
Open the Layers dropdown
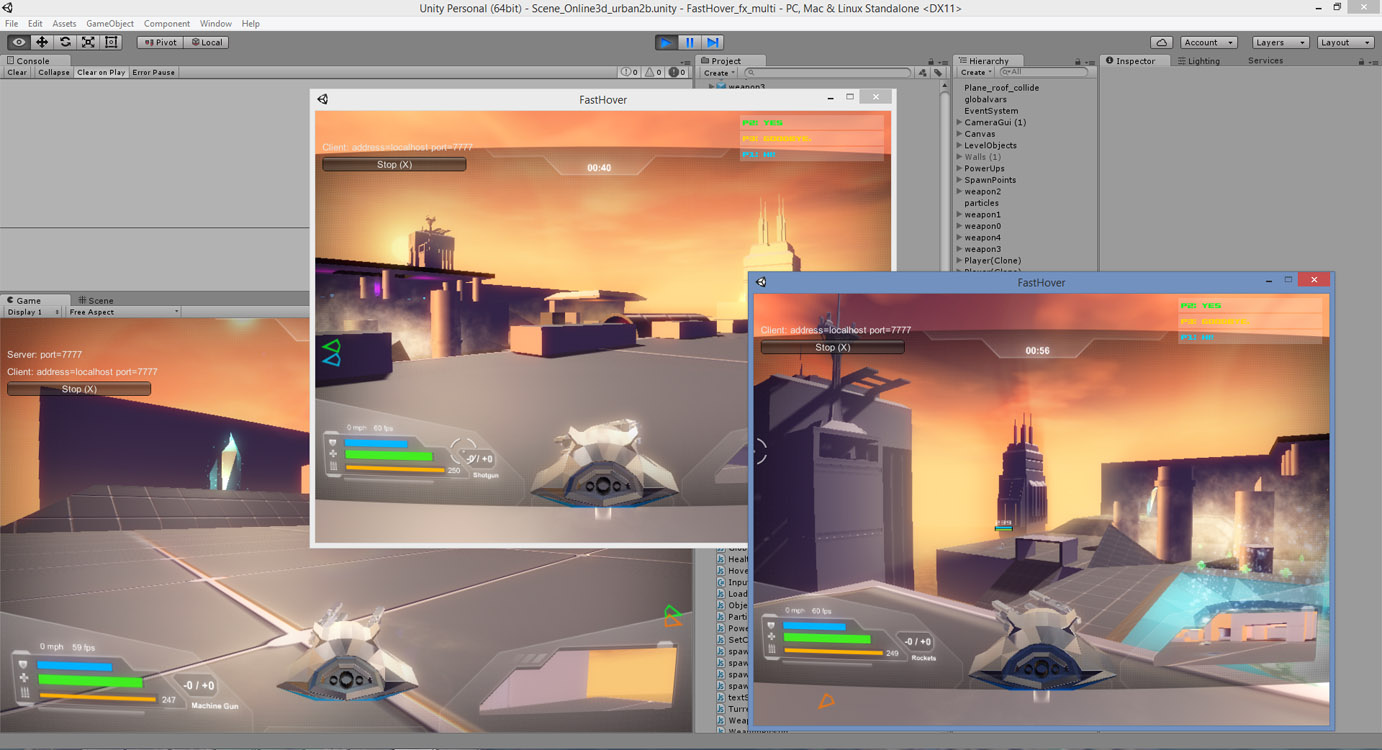[1279, 42]
